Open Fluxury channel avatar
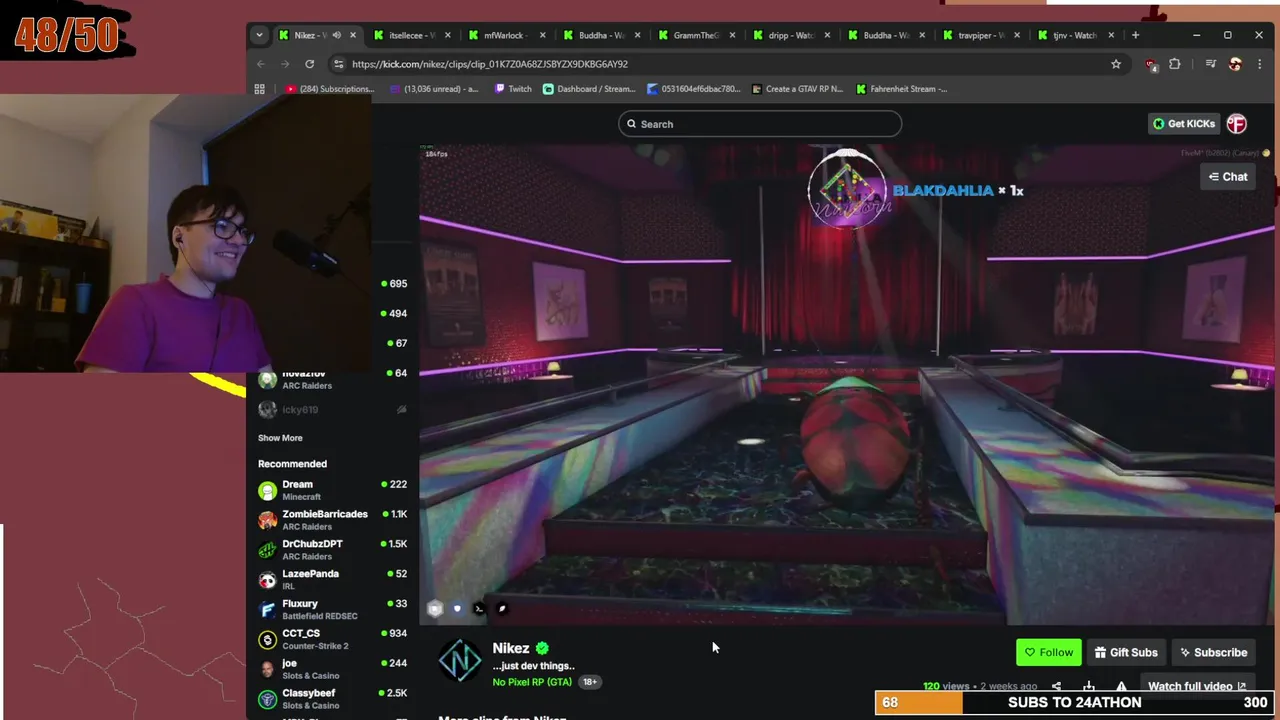This screenshot has height=720, width=1280. (267, 611)
